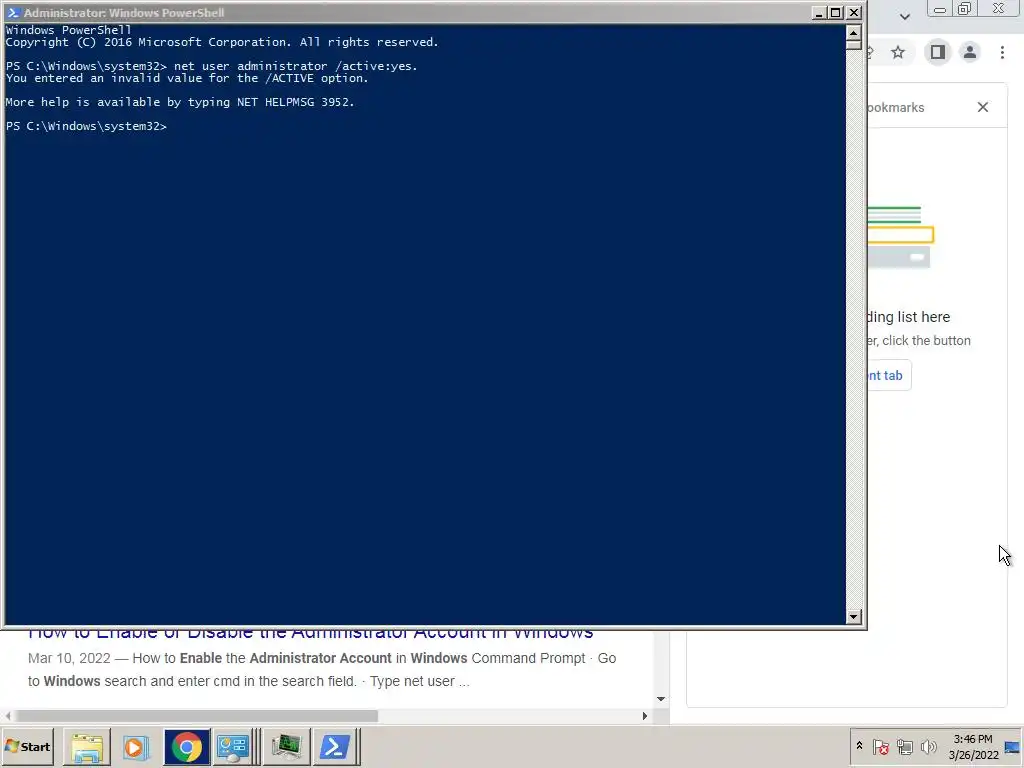
Task: Close the Chrome bookmarks side panel
Action: [x=983, y=107]
